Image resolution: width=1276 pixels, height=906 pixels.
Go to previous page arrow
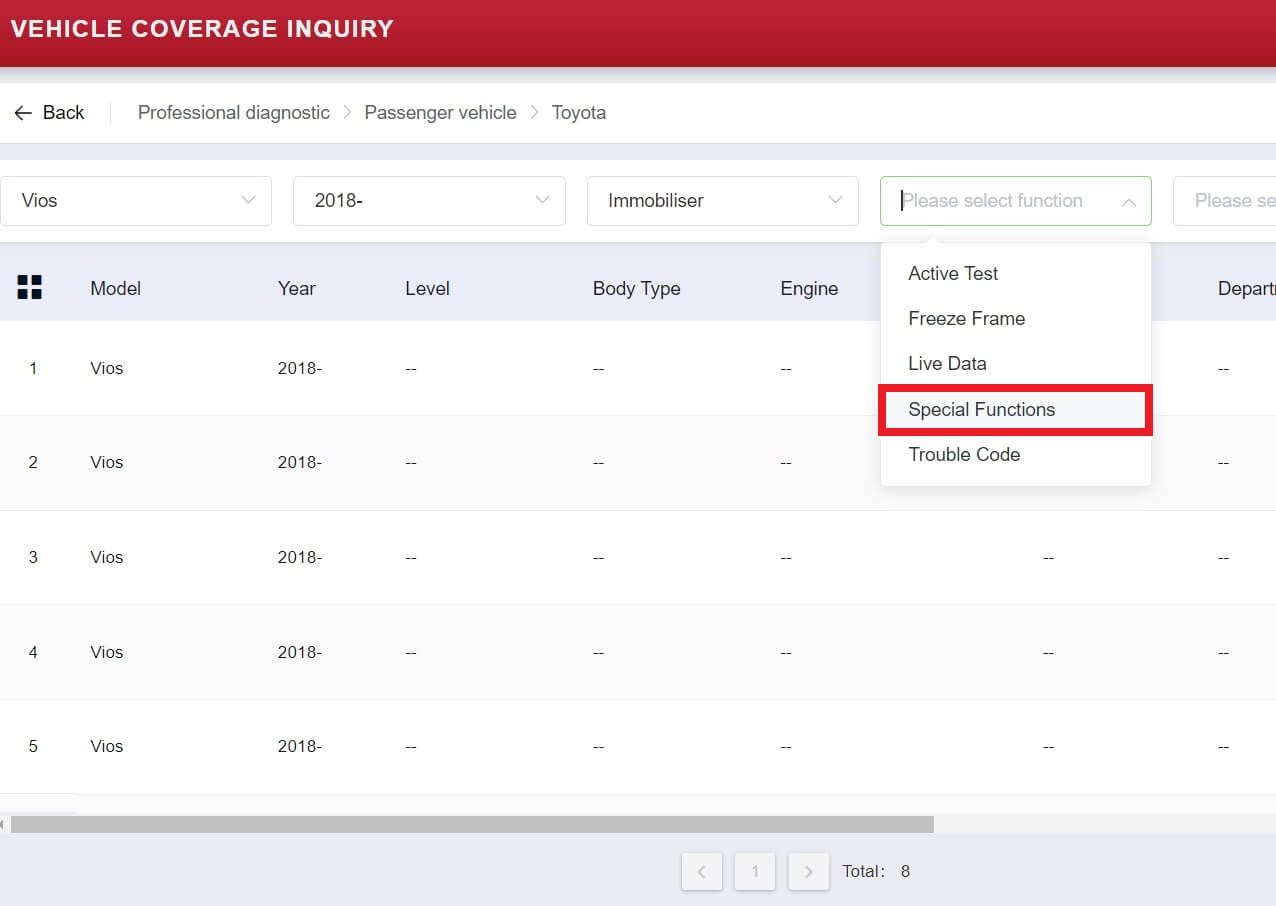tap(701, 871)
